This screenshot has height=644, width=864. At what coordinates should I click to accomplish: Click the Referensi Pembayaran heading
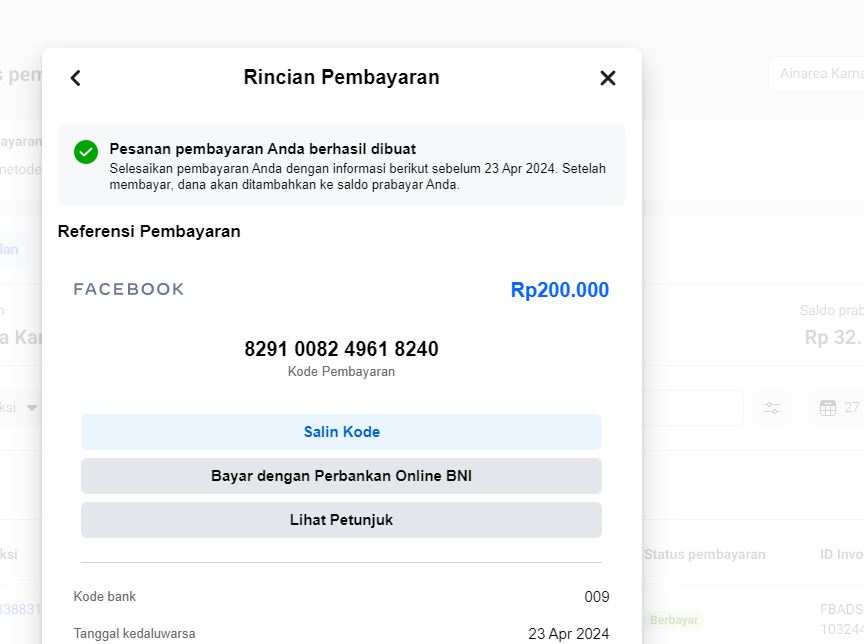pyautogui.click(x=149, y=232)
